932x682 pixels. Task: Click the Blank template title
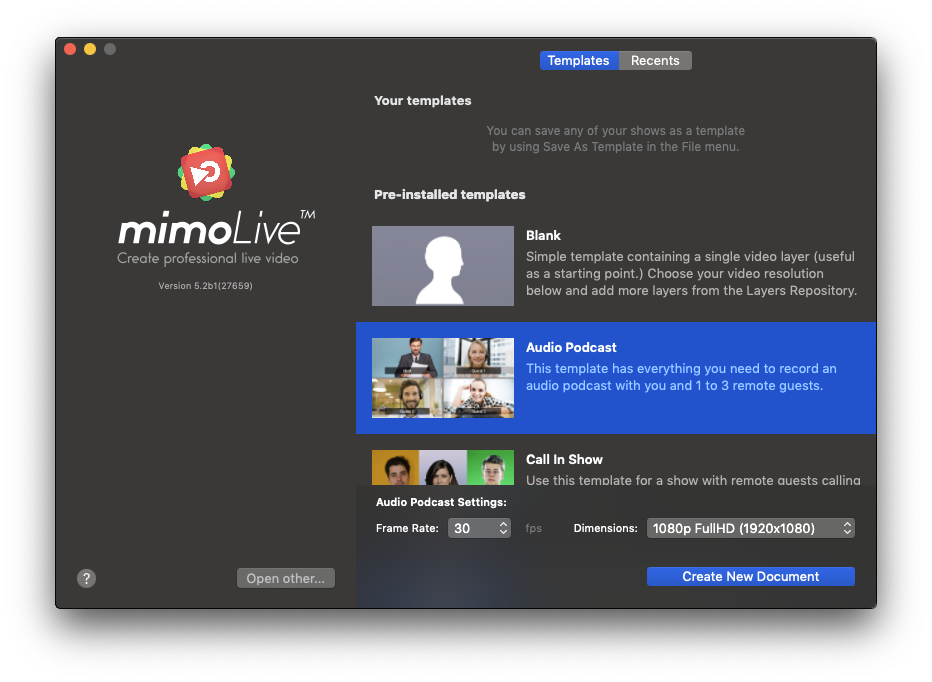tap(543, 235)
